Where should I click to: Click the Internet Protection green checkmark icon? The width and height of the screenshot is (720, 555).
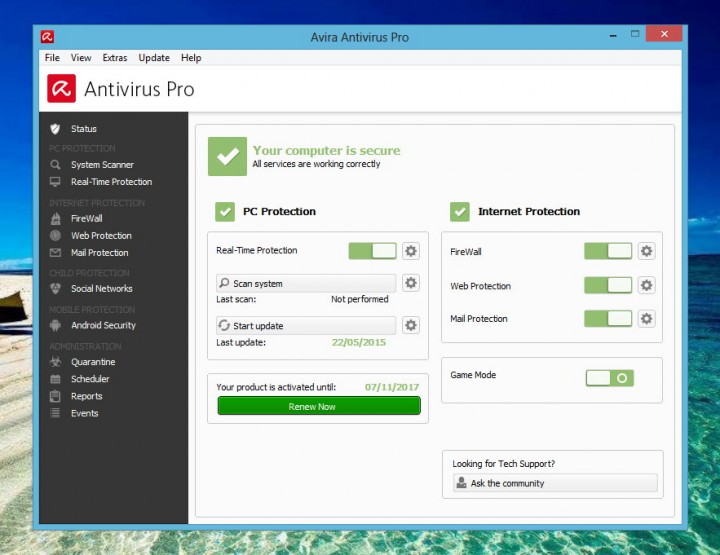pyautogui.click(x=460, y=212)
